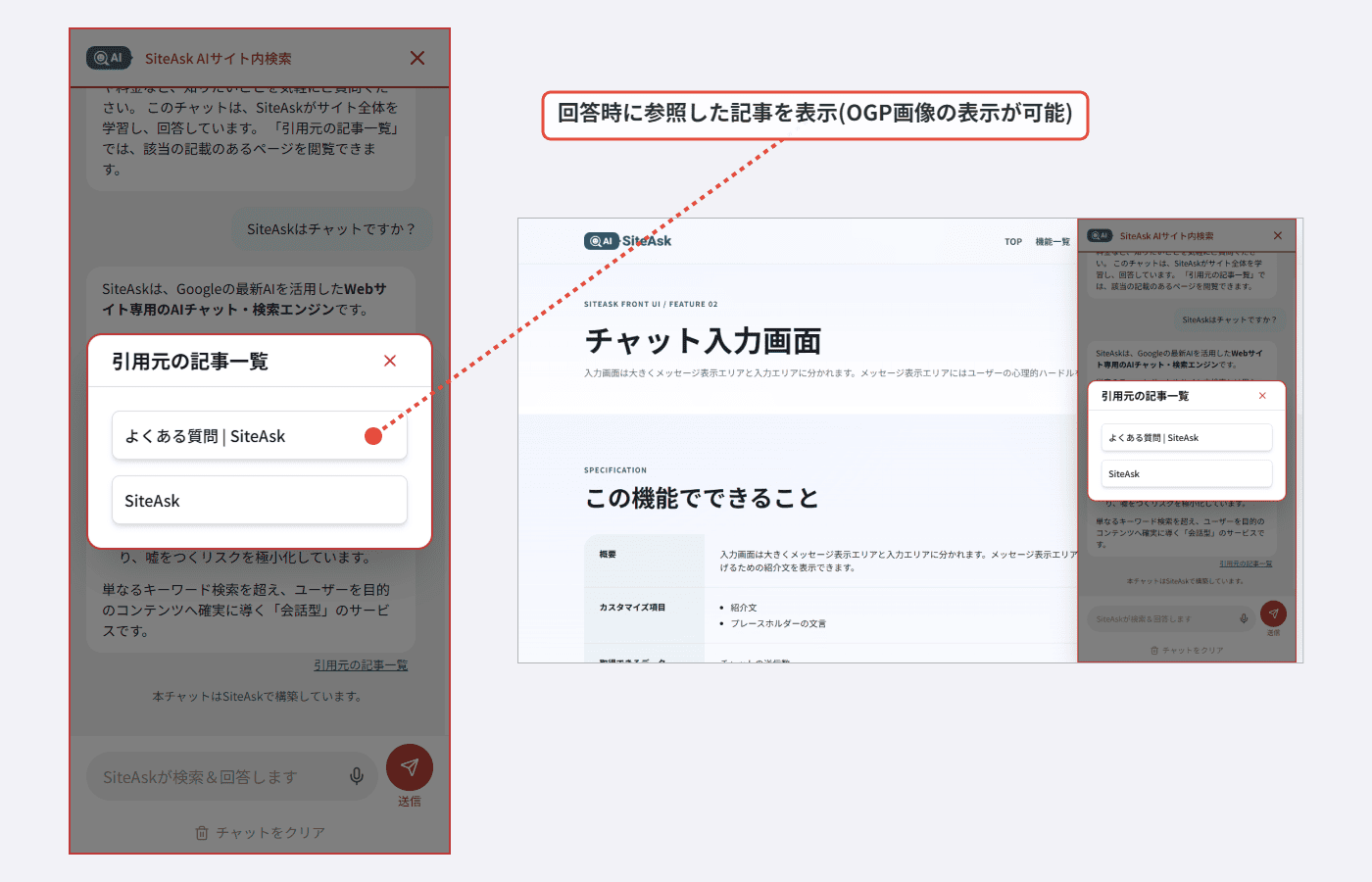The height and width of the screenshot is (882, 1372).
Task: Open SiteAsk card in small widget popup
Action: click(x=1187, y=473)
